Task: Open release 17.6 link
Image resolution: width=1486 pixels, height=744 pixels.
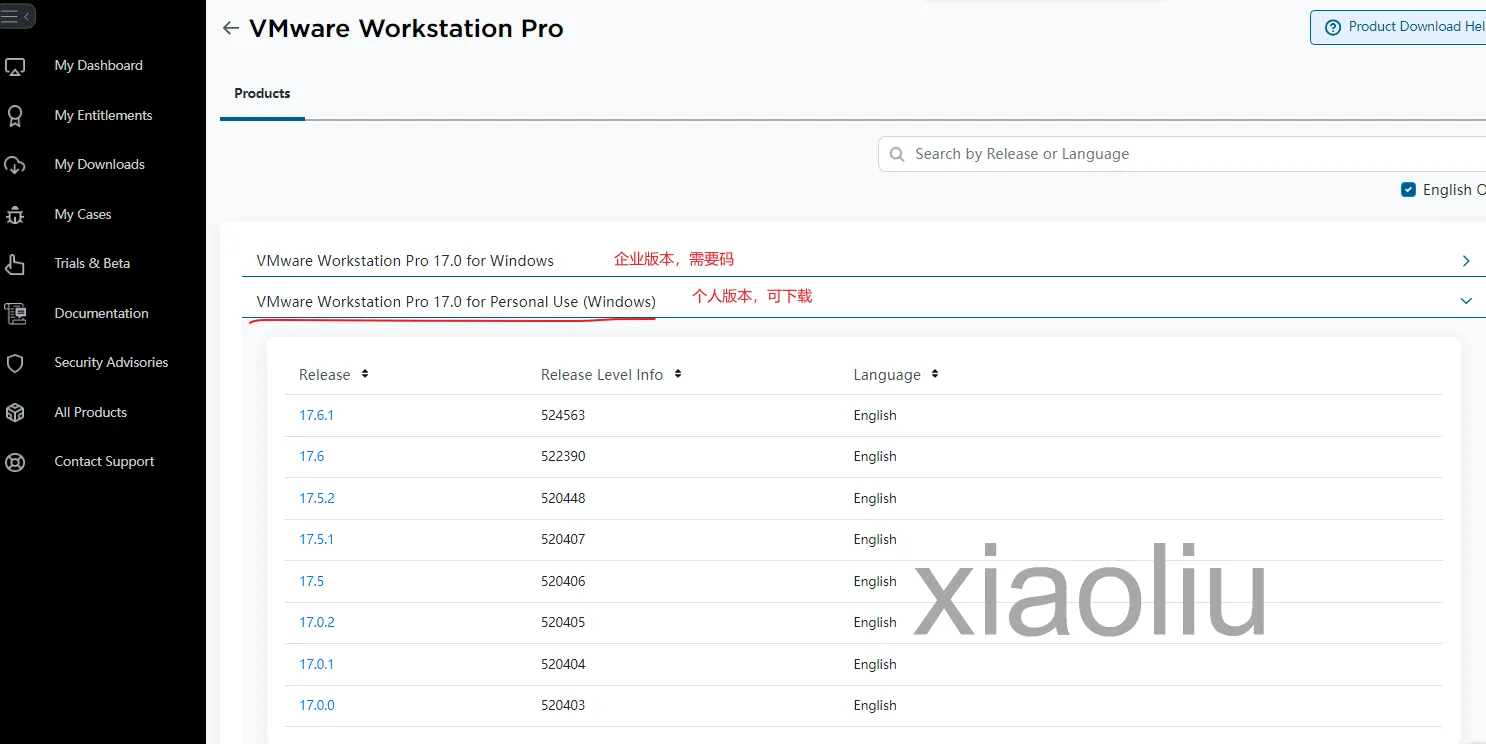Action: 312,457
